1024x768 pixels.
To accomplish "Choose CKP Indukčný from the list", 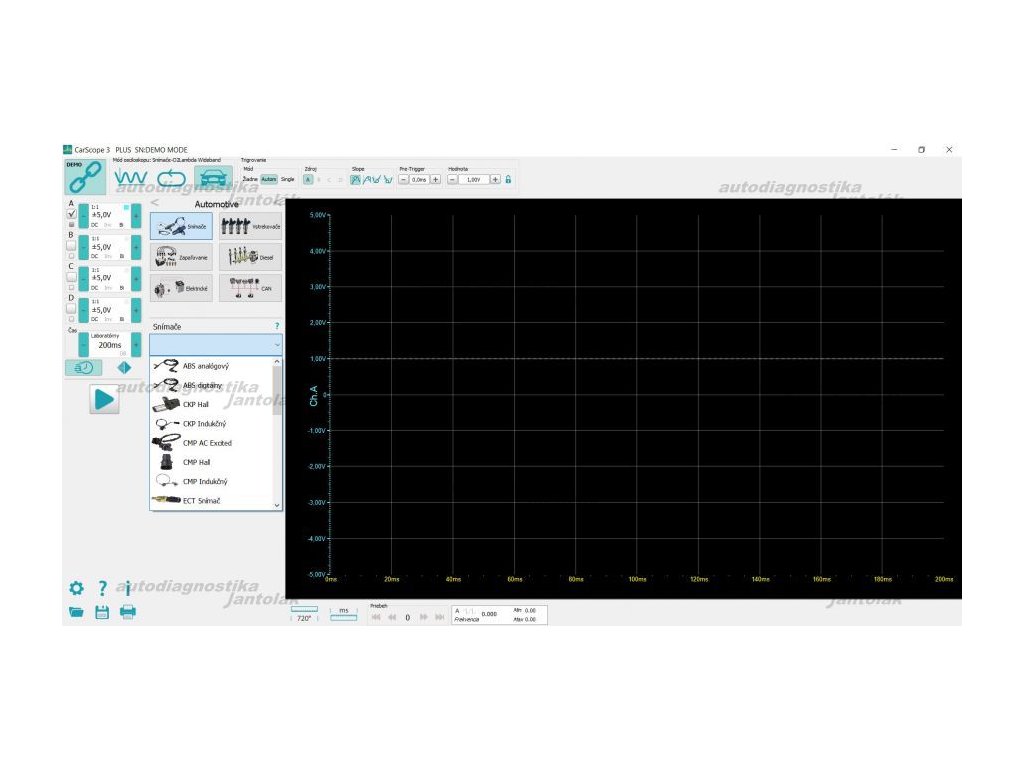I will (x=211, y=424).
